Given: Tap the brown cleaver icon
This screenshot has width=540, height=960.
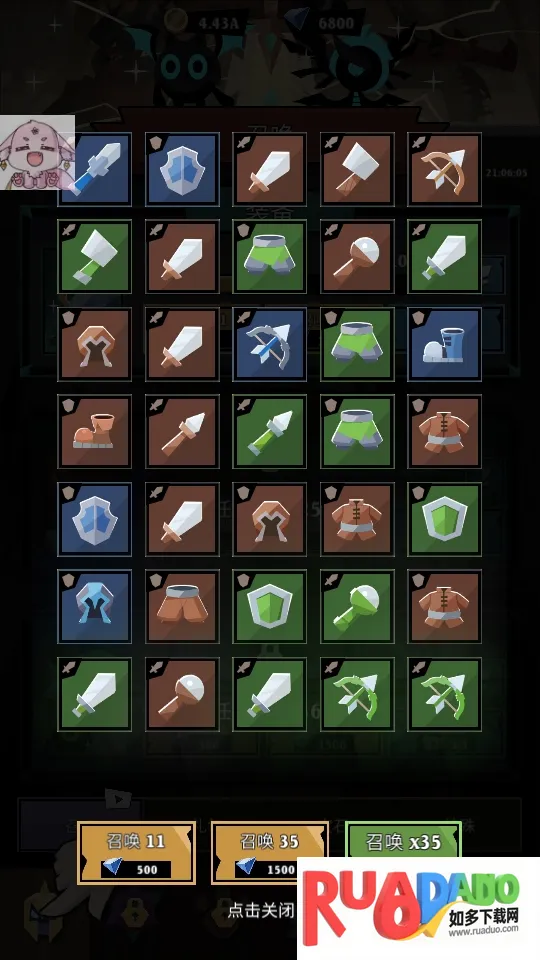Looking at the screenshot, I should click(357, 169).
